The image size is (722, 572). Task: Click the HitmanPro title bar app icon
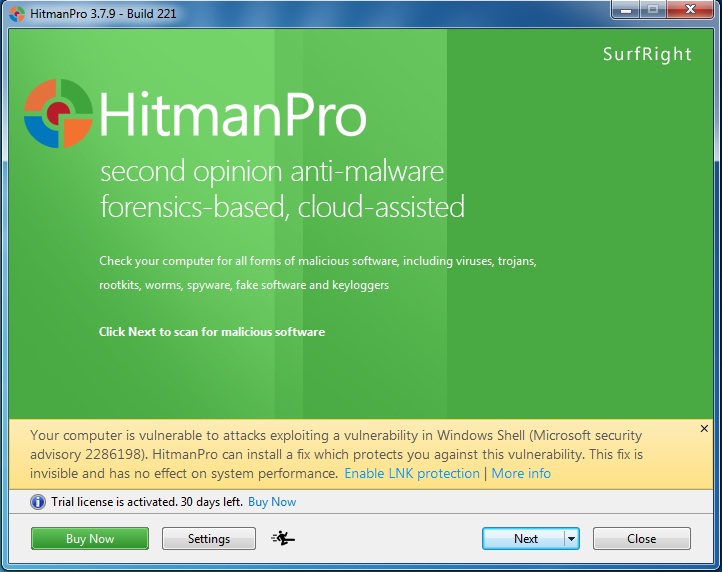coord(17,13)
